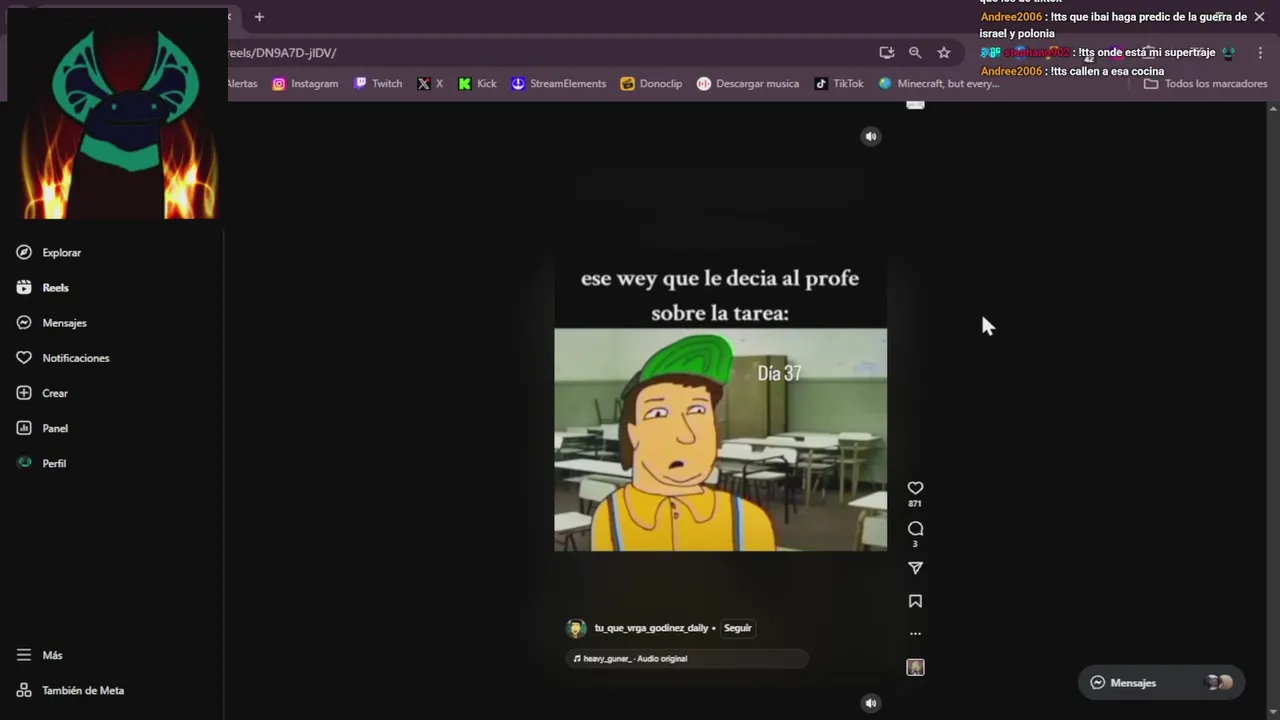Screen dimensions: 1280x720
Task: Click the audio thumbnail beside the reel
Action: 915,667
